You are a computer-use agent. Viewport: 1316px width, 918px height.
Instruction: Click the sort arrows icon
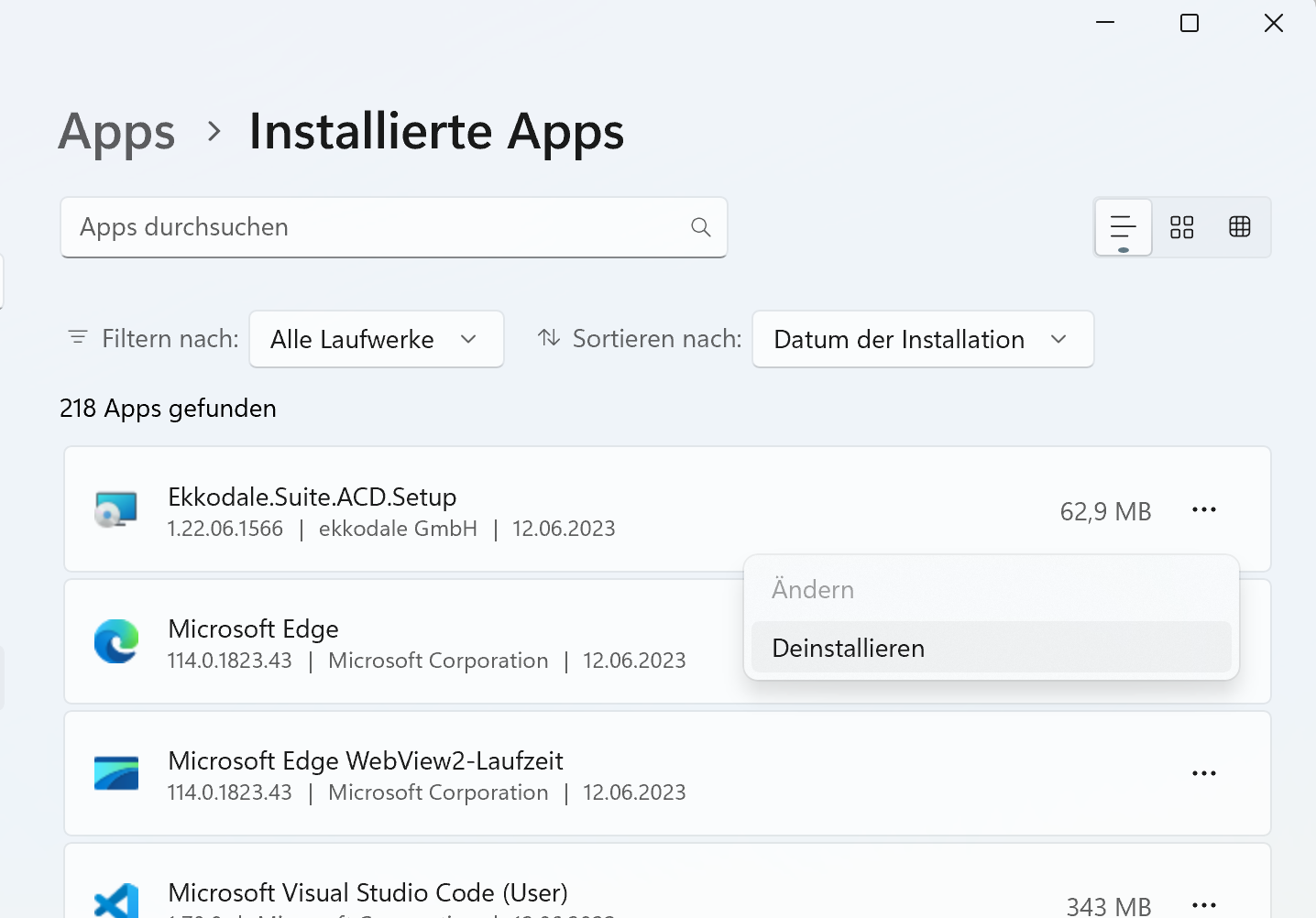click(x=549, y=338)
